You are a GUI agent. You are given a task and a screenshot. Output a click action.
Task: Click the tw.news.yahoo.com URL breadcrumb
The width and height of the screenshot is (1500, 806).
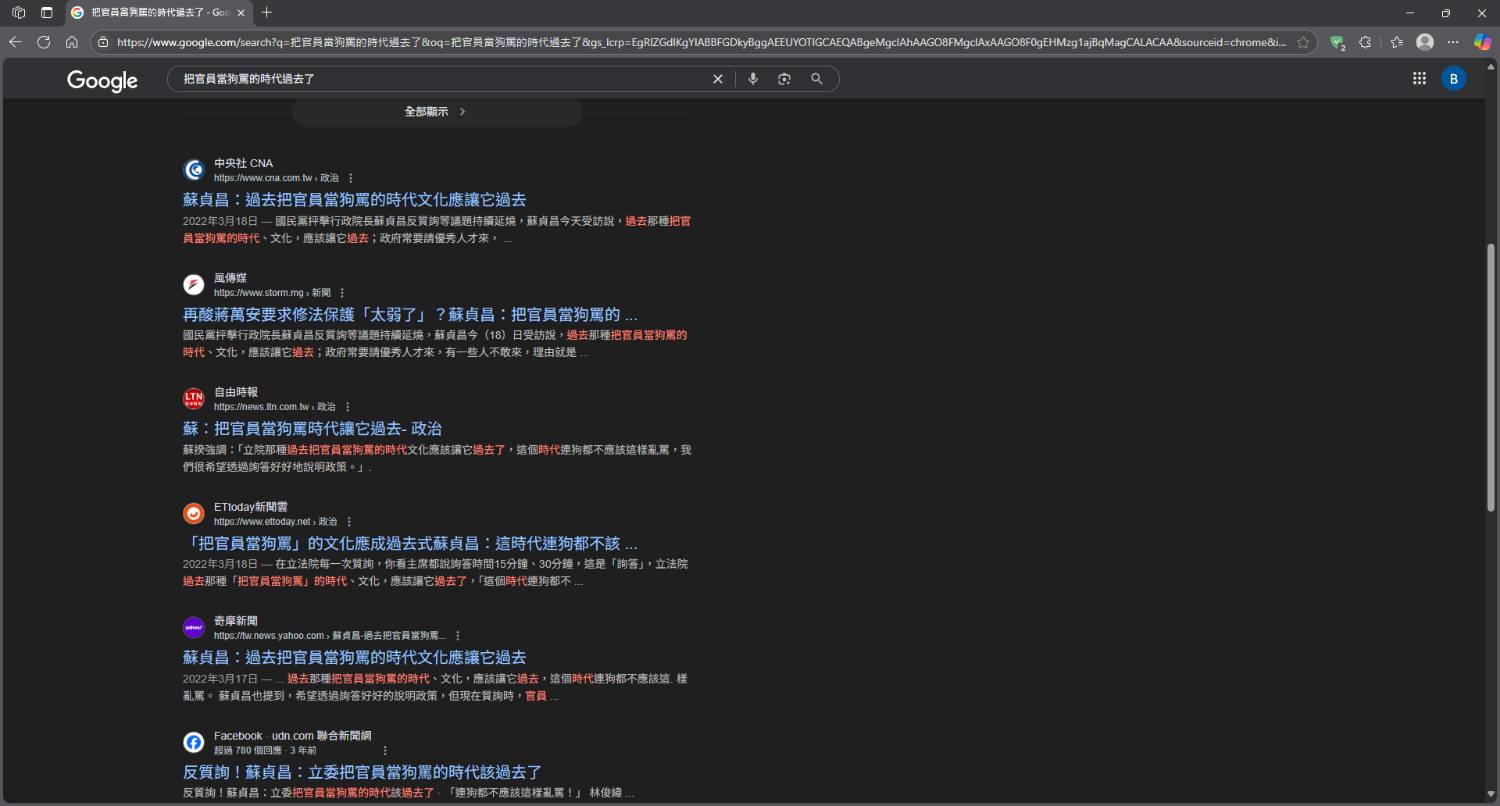[330, 636]
